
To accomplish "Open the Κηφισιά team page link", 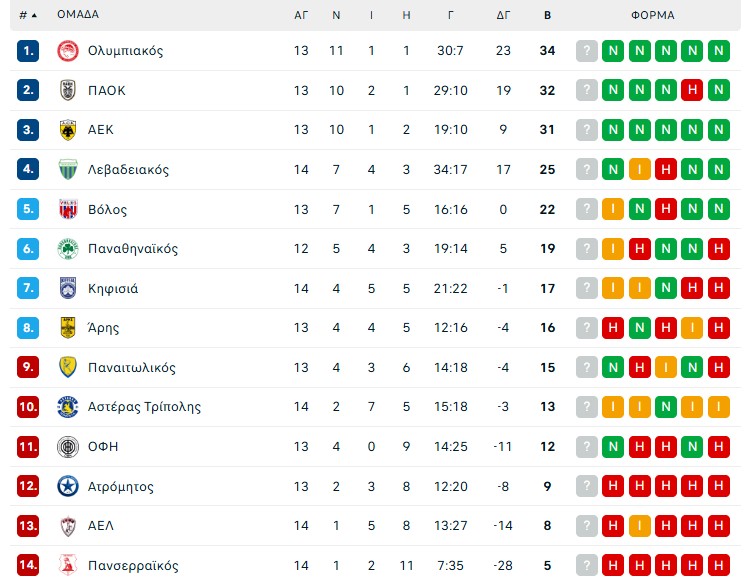I will [x=113, y=289].
